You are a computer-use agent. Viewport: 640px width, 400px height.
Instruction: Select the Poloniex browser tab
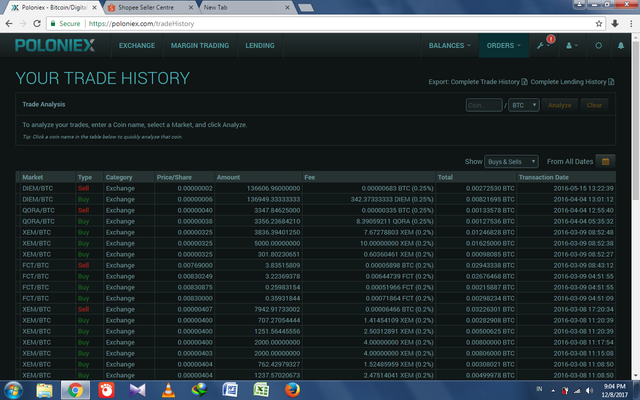53,7
